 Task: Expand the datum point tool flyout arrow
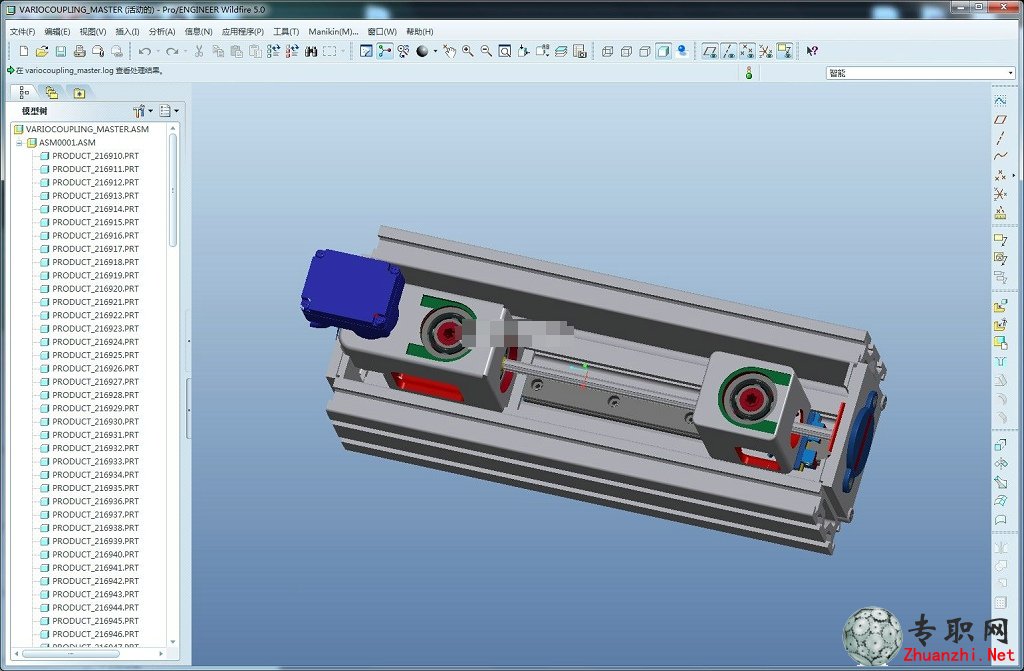(1014, 175)
